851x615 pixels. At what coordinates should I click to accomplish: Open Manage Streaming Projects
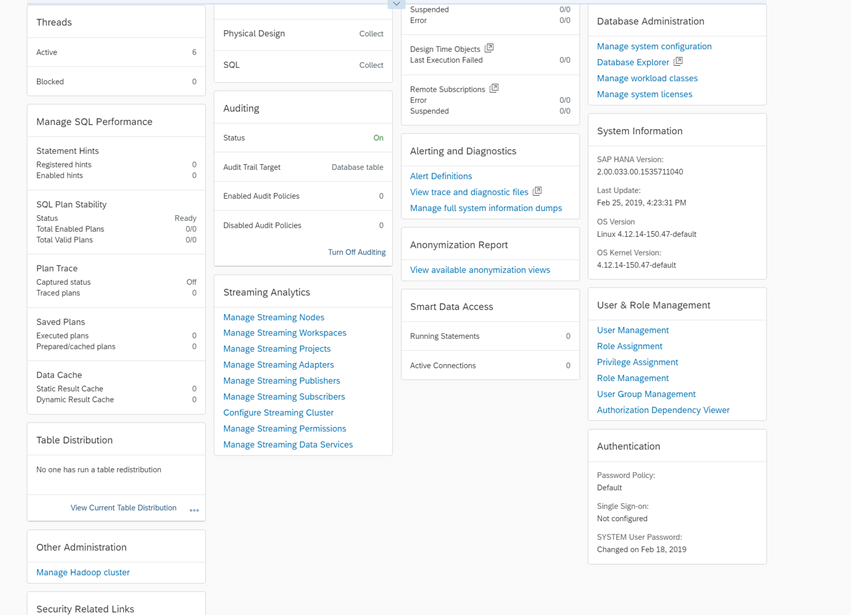277,348
